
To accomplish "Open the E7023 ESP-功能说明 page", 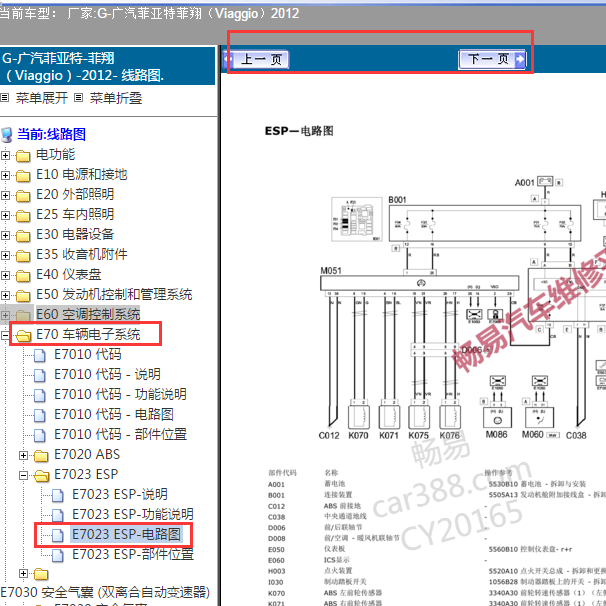I will pyautogui.click(x=133, y=515).
